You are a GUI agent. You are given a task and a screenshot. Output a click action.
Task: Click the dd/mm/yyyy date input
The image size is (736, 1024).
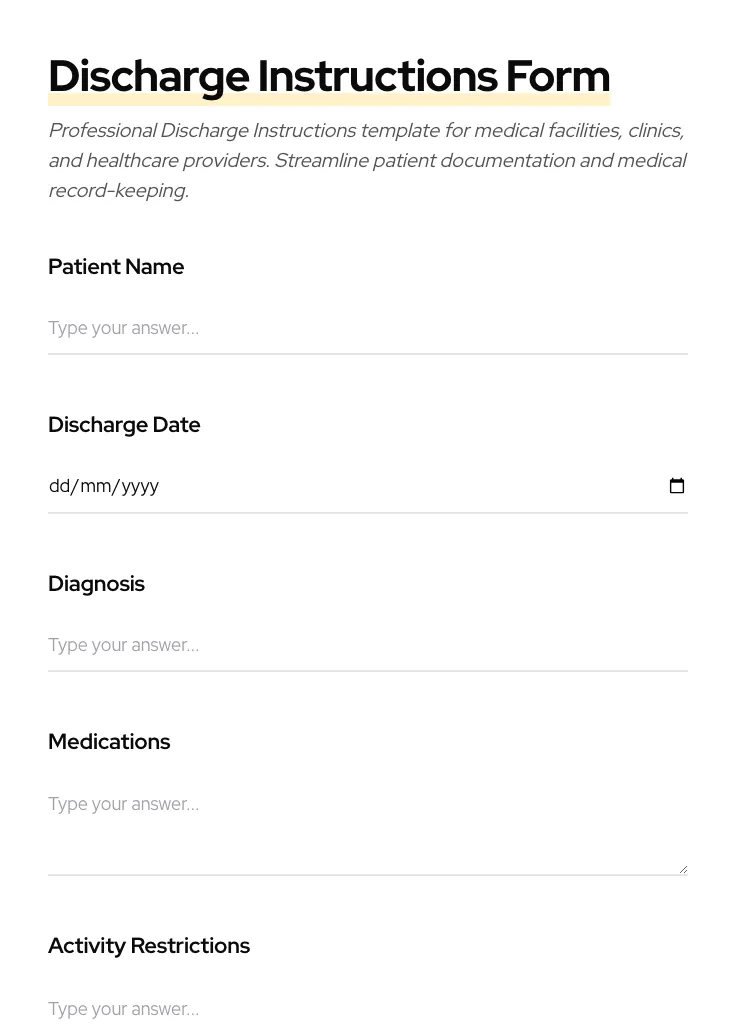pos(300,486)
